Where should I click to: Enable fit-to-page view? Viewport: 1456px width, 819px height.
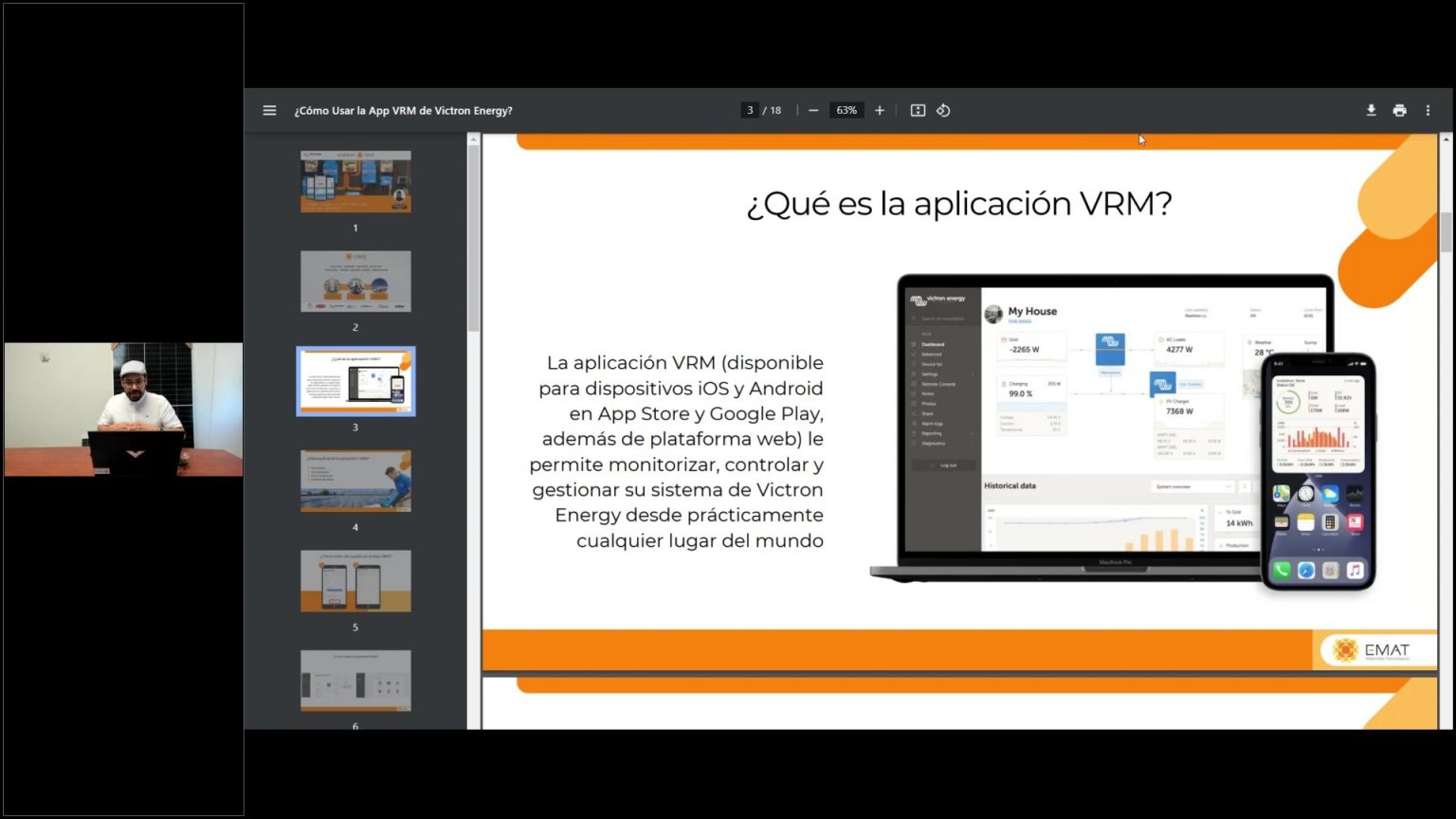[917, 110]
